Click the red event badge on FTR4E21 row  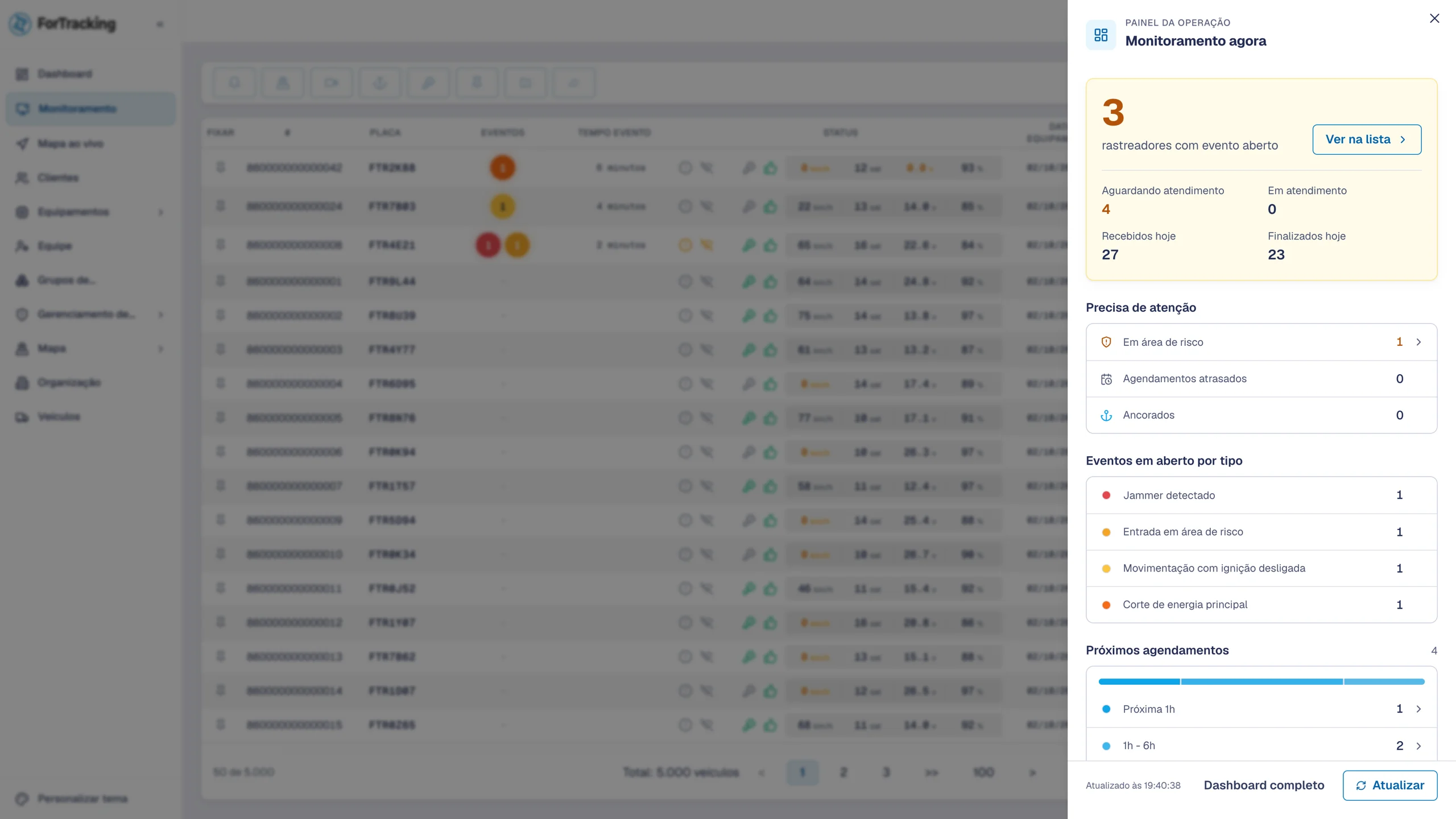[x=488, y=245]
